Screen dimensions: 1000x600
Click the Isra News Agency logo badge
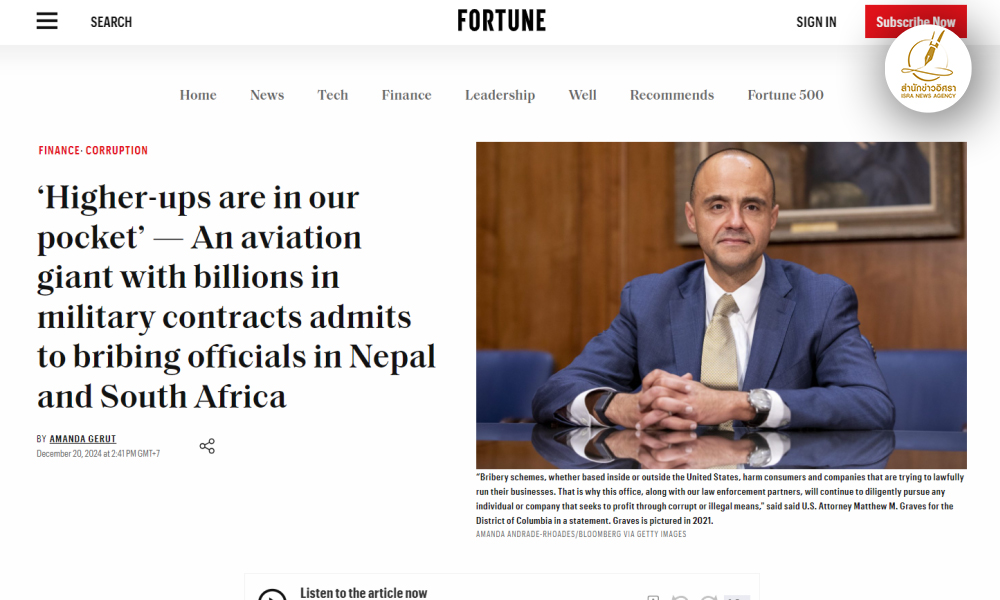click(x=927, y=68)
